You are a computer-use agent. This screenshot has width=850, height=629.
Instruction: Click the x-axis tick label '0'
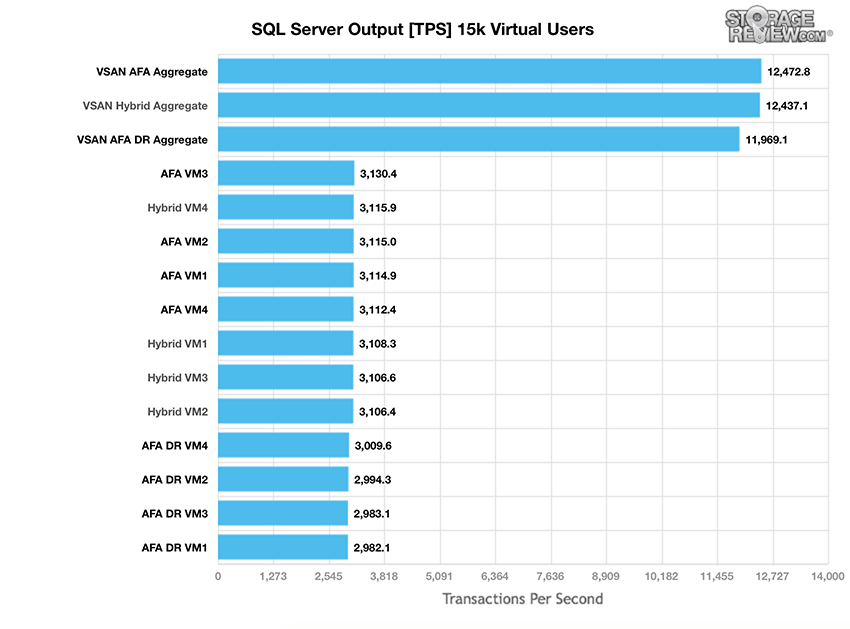[218, 576]
